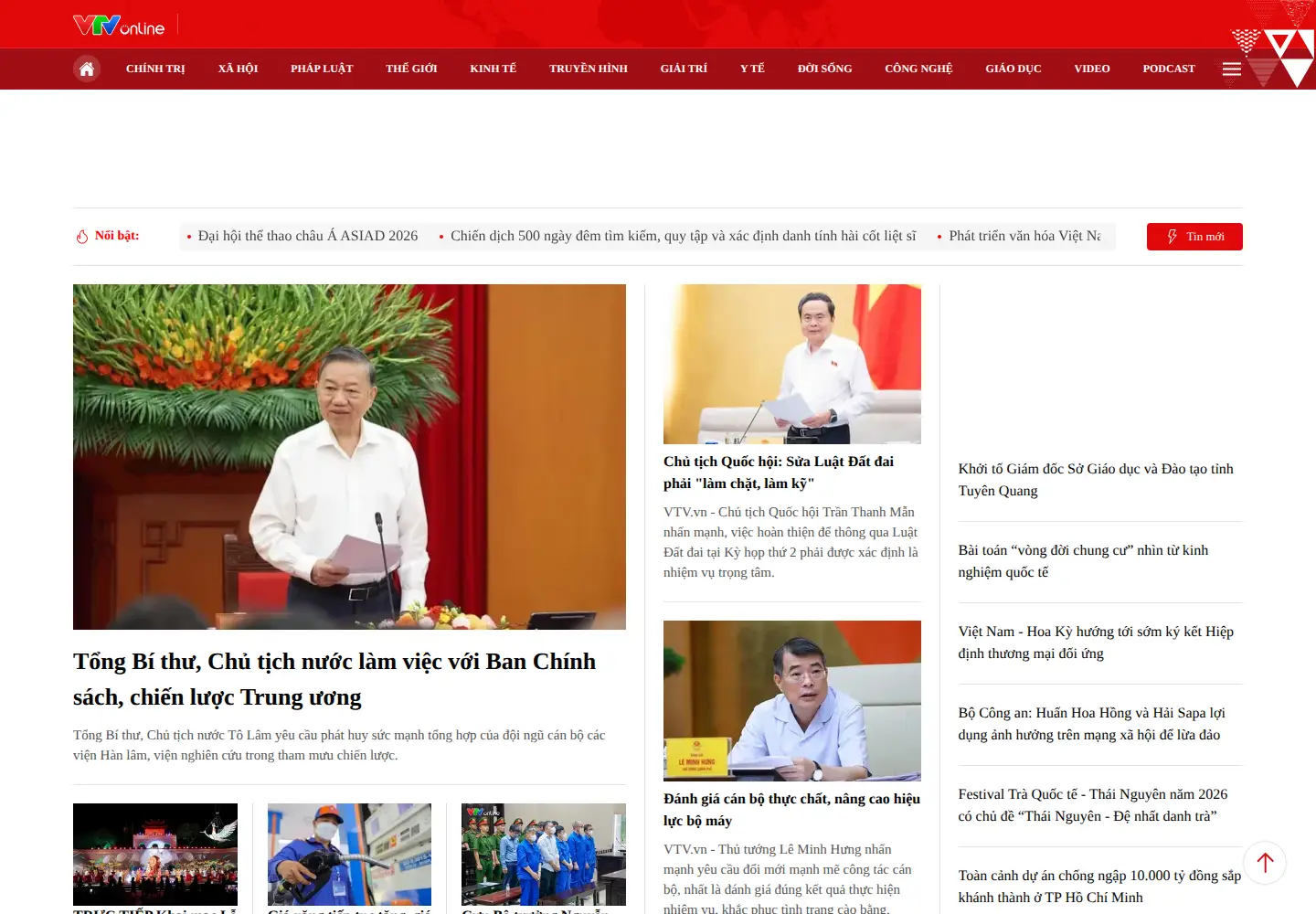Open the CHÍNH TRỊ menu
1316x914 pixels.
[155, 69]
